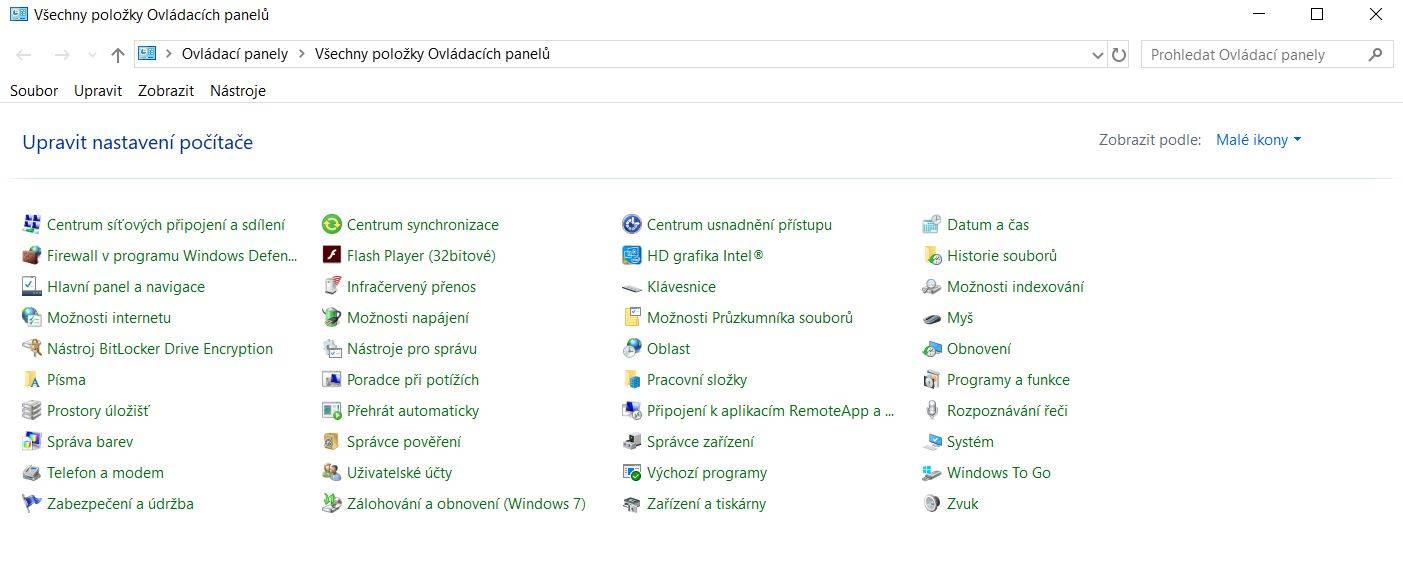Screen dimensions: 1403x582
Task: Open the Malé ikony view dropdown
Action: click(x=1258, y=140)
